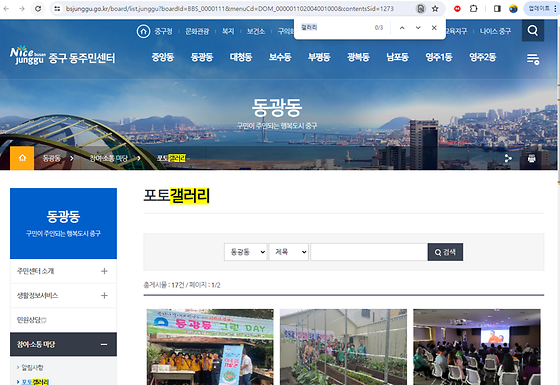Open site information icon in address bar

pos(57,9)
